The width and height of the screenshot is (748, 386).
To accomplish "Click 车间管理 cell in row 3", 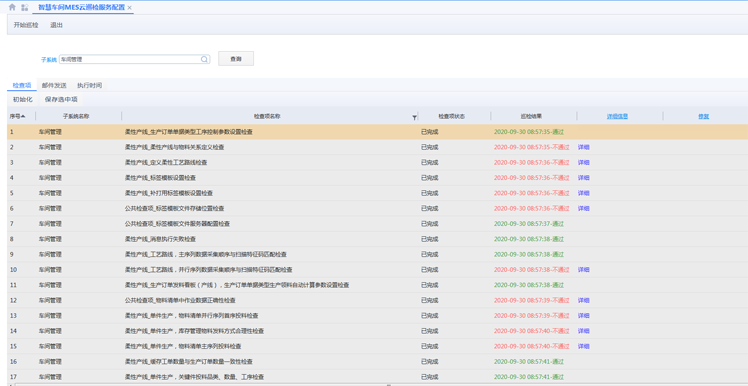I will 50,163.
